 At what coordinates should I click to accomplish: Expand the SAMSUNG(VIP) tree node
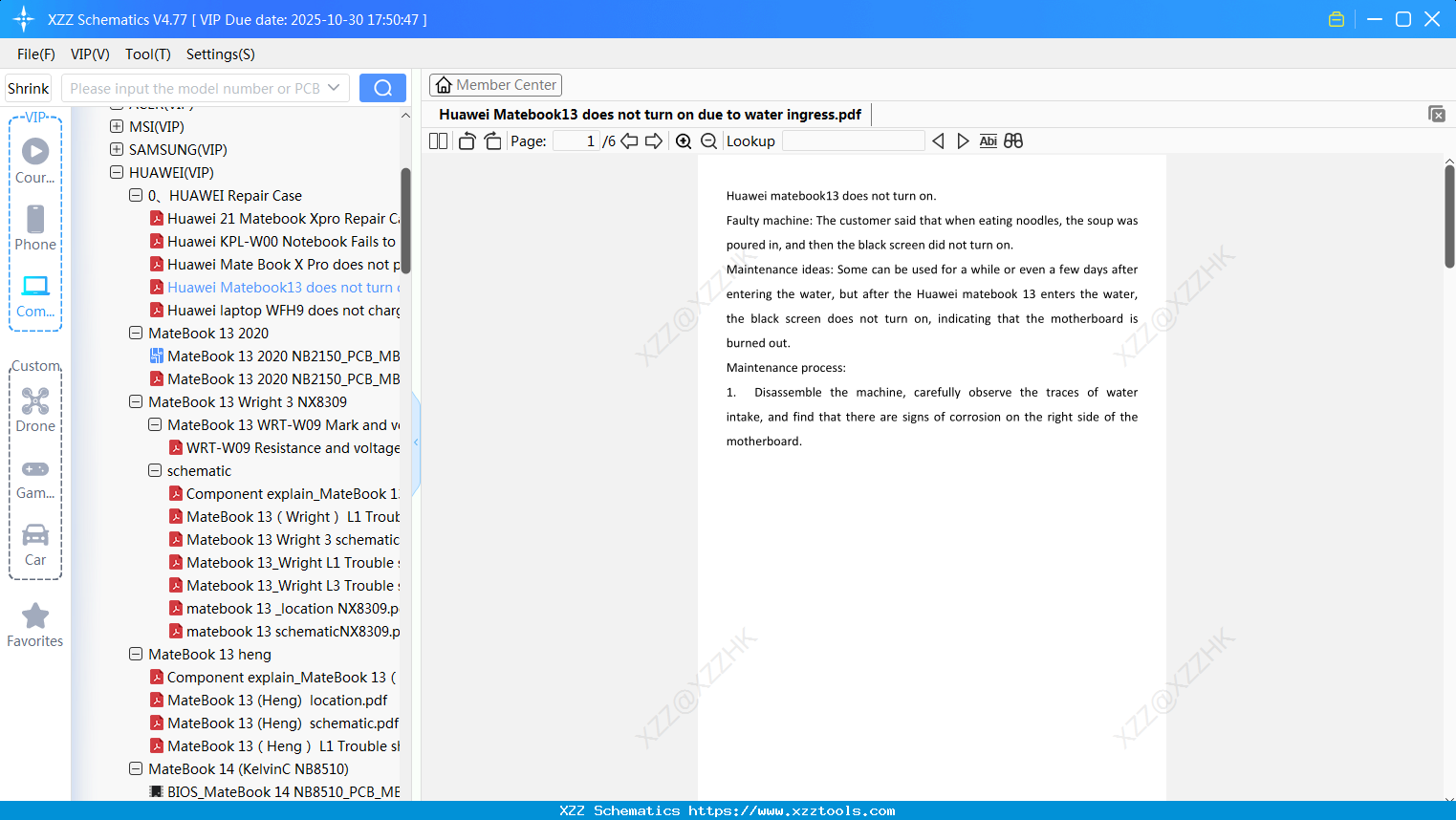tap(117, 149)
